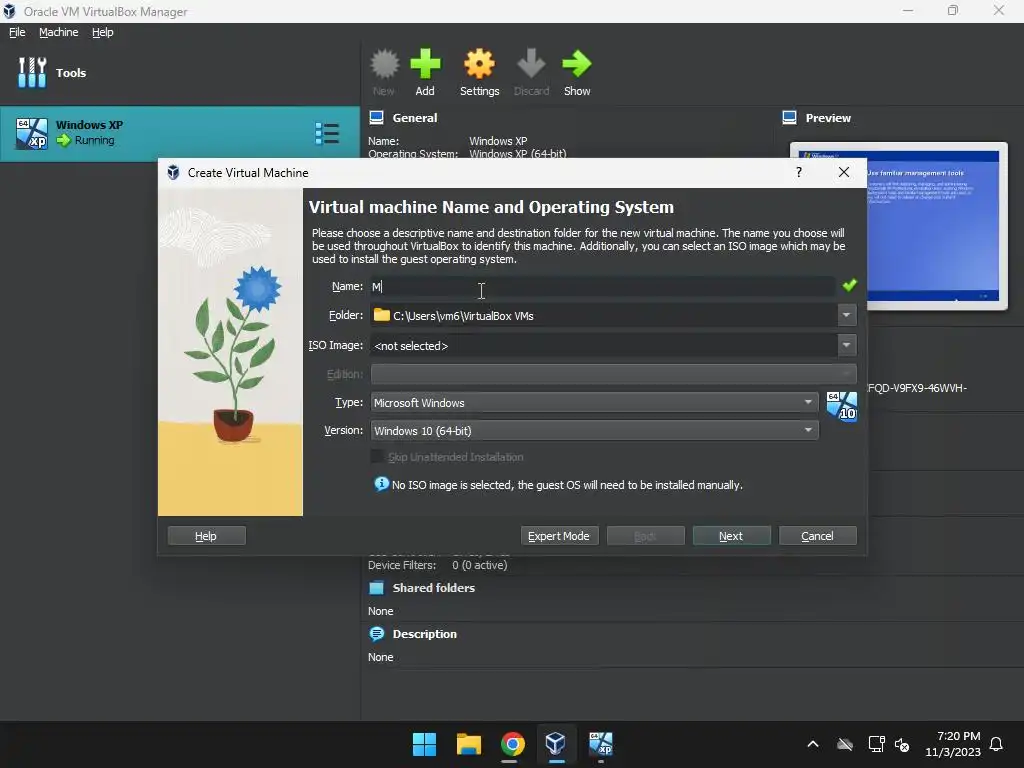Open File Explorer from the taskbar
The image size is (1024, 768).
(468, 744)
